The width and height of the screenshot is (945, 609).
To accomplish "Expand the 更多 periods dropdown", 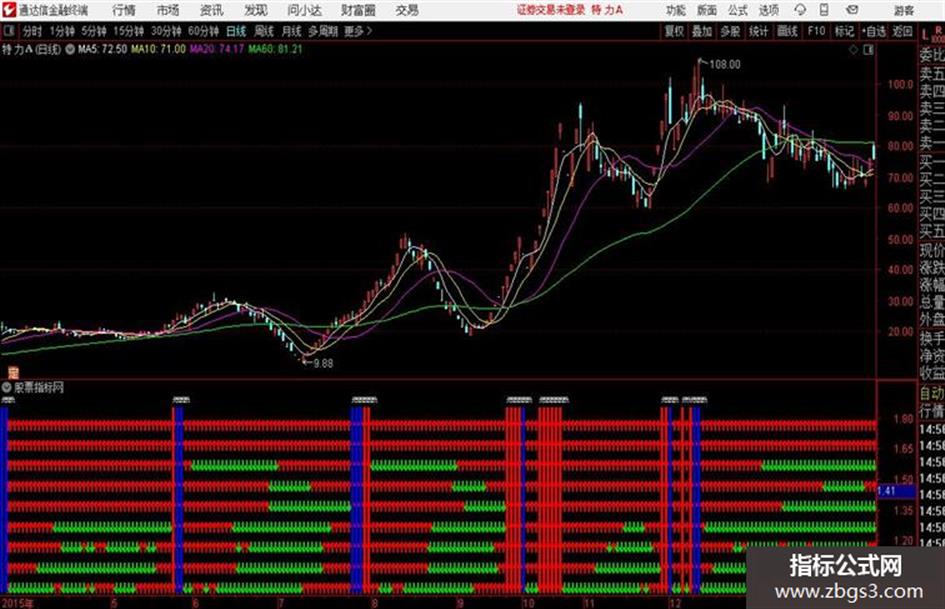I will 358,31.
